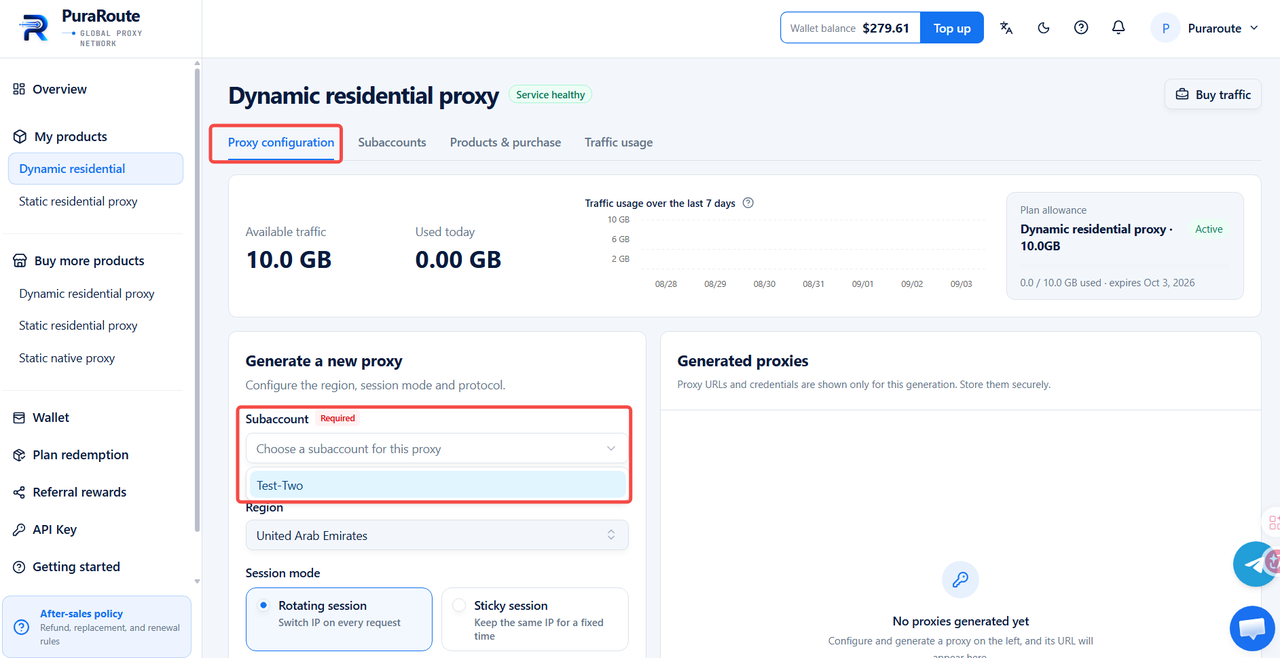
Task: Toggle dark mode moon icon
Action: [1044, 28]
